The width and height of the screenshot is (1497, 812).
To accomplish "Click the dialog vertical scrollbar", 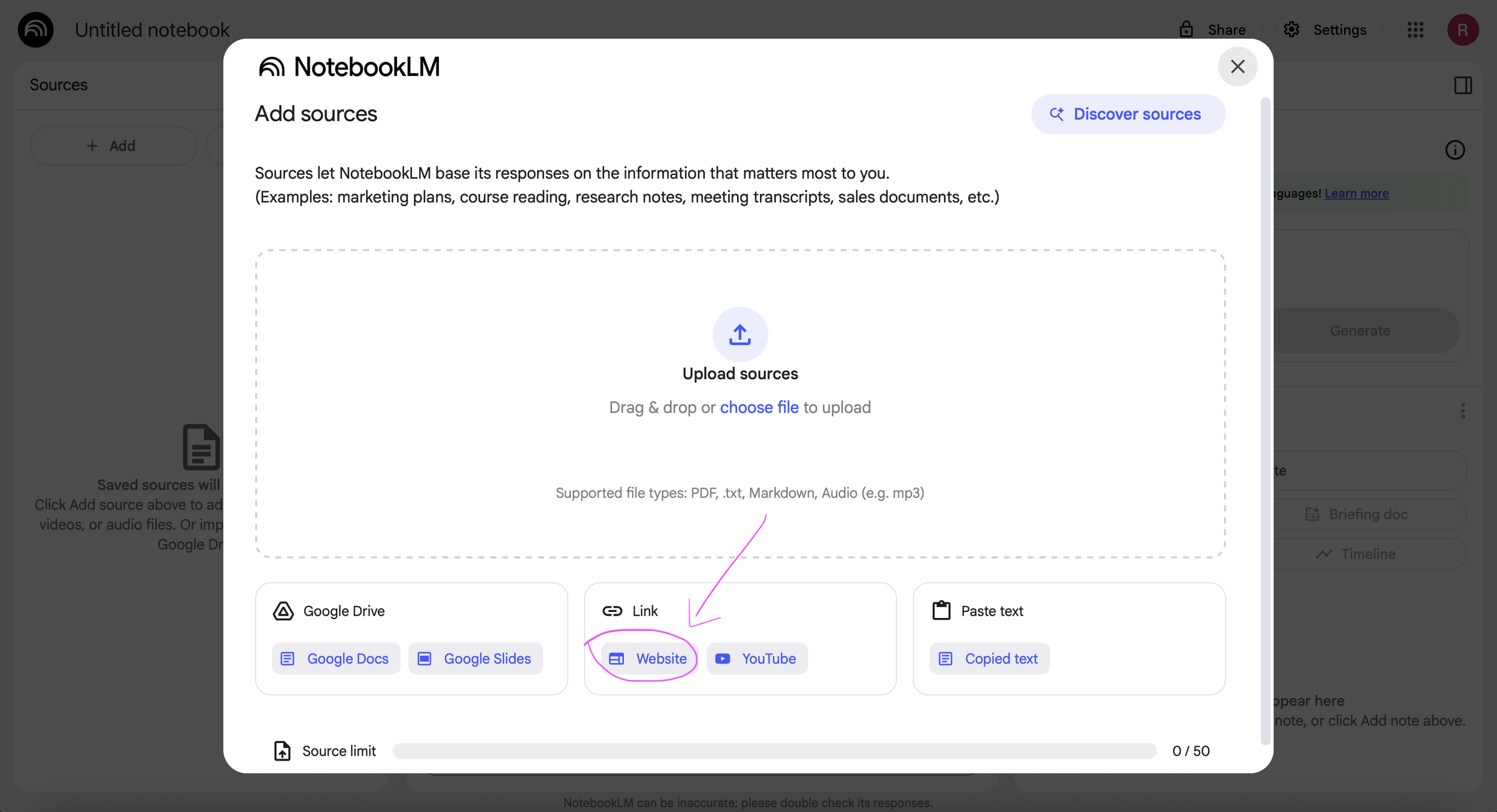I will (x=1265, y=421).
